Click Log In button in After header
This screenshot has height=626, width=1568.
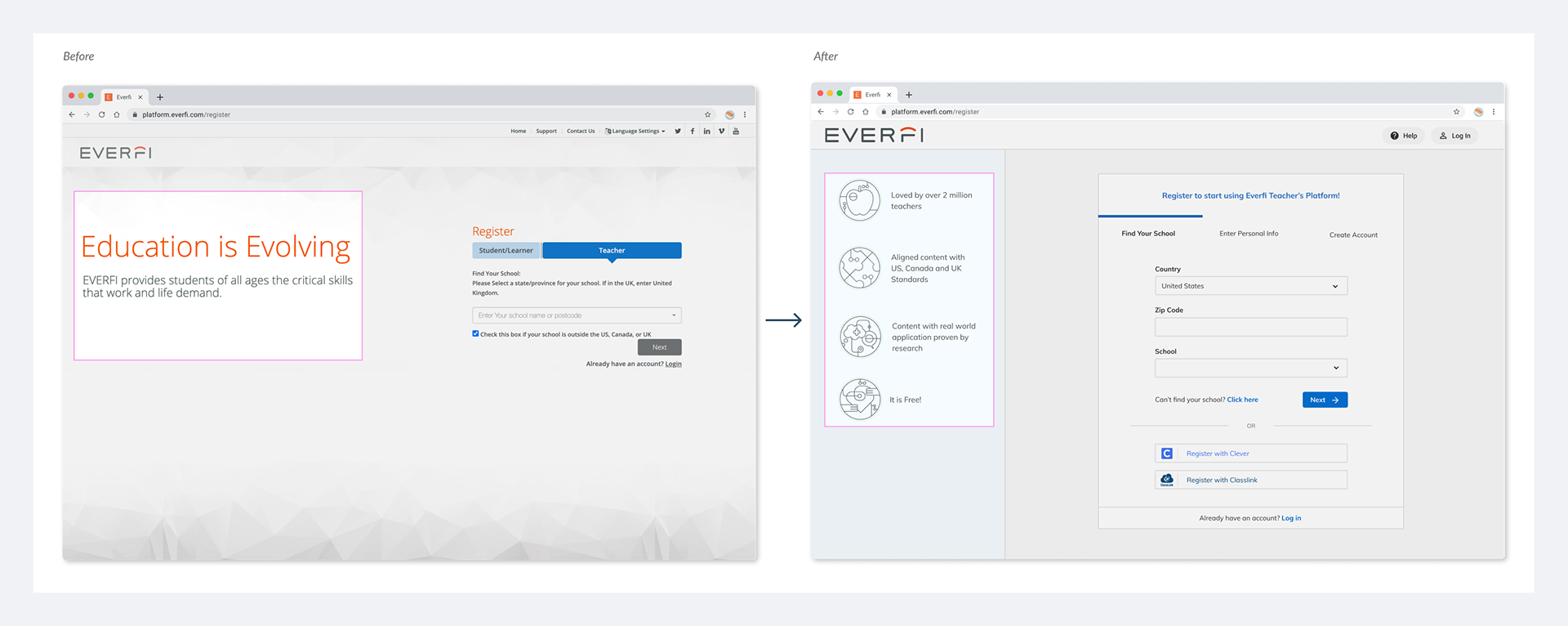point(1454,136)
